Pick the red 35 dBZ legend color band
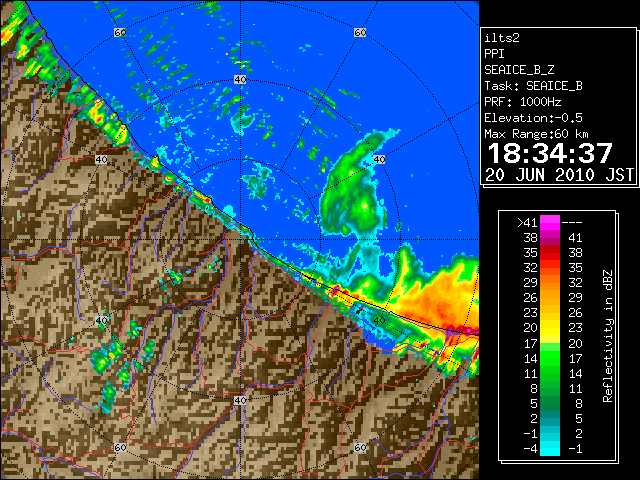 [x=550, y=253]
